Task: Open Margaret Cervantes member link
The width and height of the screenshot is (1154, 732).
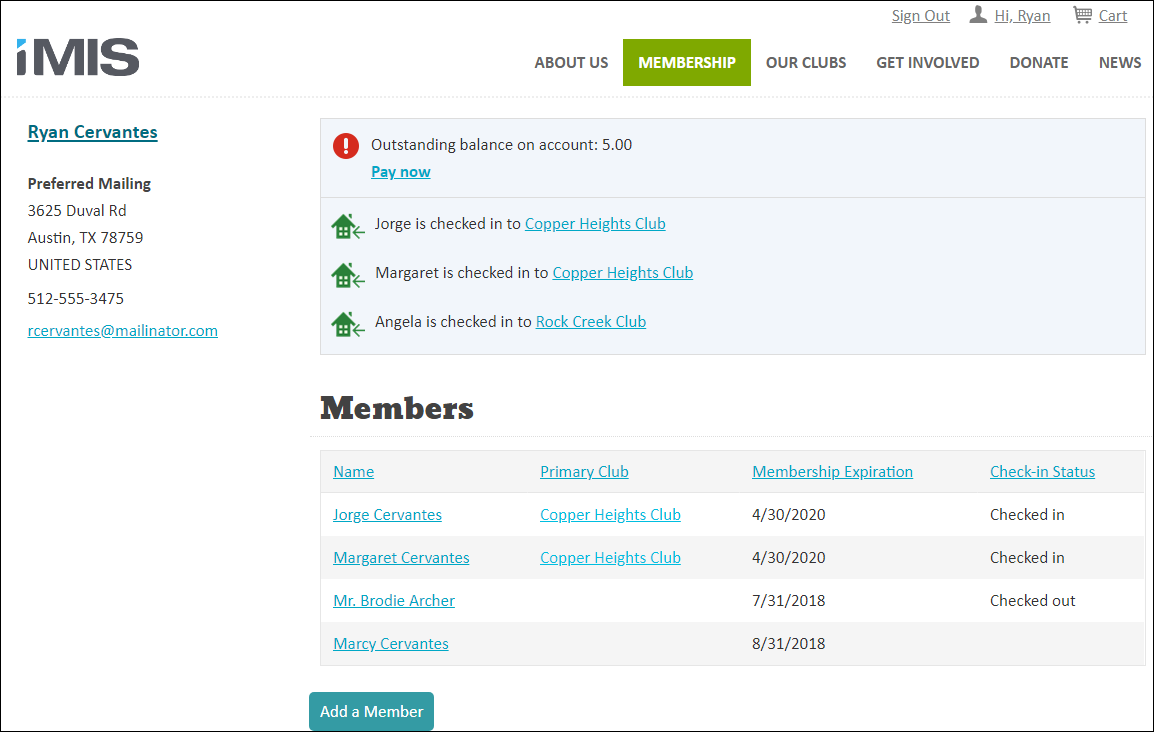Action: tap(401, 558)
